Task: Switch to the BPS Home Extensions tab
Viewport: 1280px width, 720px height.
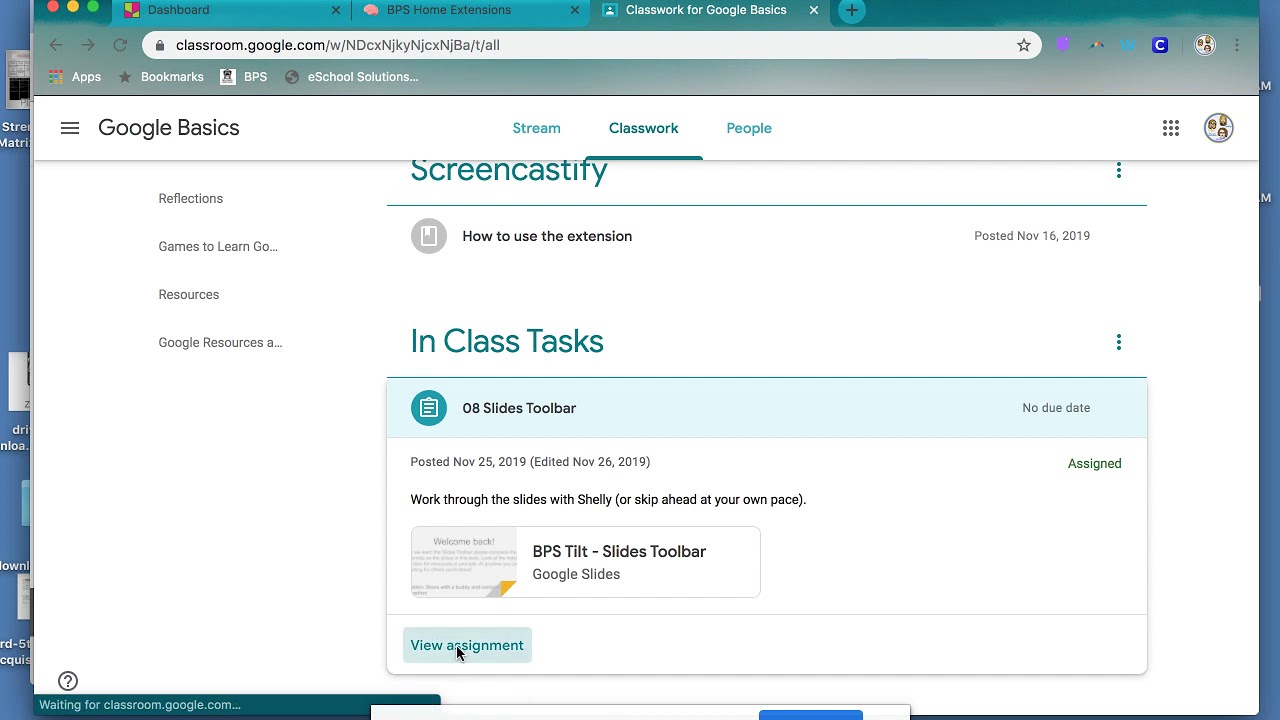Action: [471, 10]
